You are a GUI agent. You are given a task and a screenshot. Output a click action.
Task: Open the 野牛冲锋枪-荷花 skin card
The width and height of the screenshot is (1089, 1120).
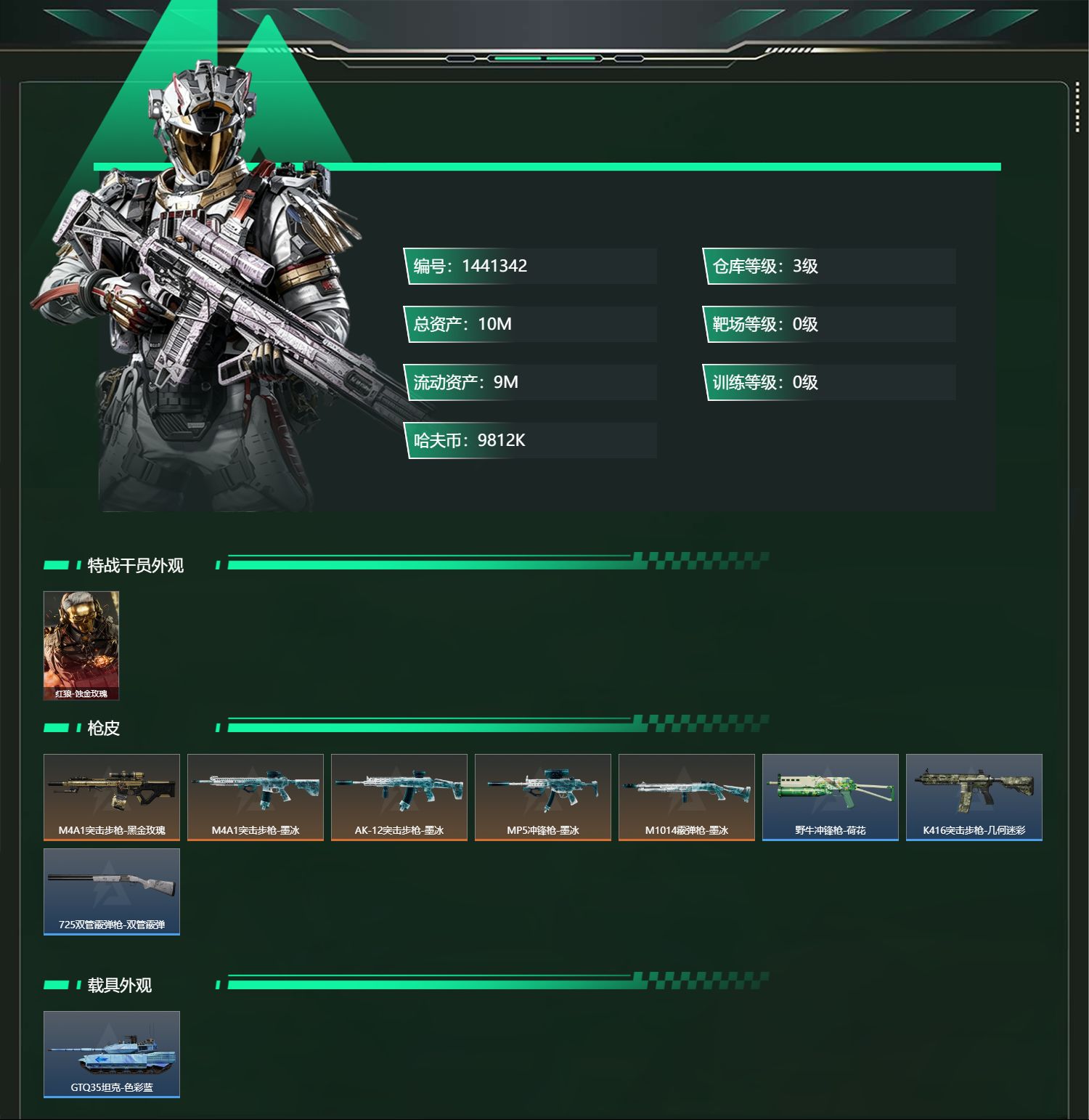pyautogui.click(x=831, y=798)
